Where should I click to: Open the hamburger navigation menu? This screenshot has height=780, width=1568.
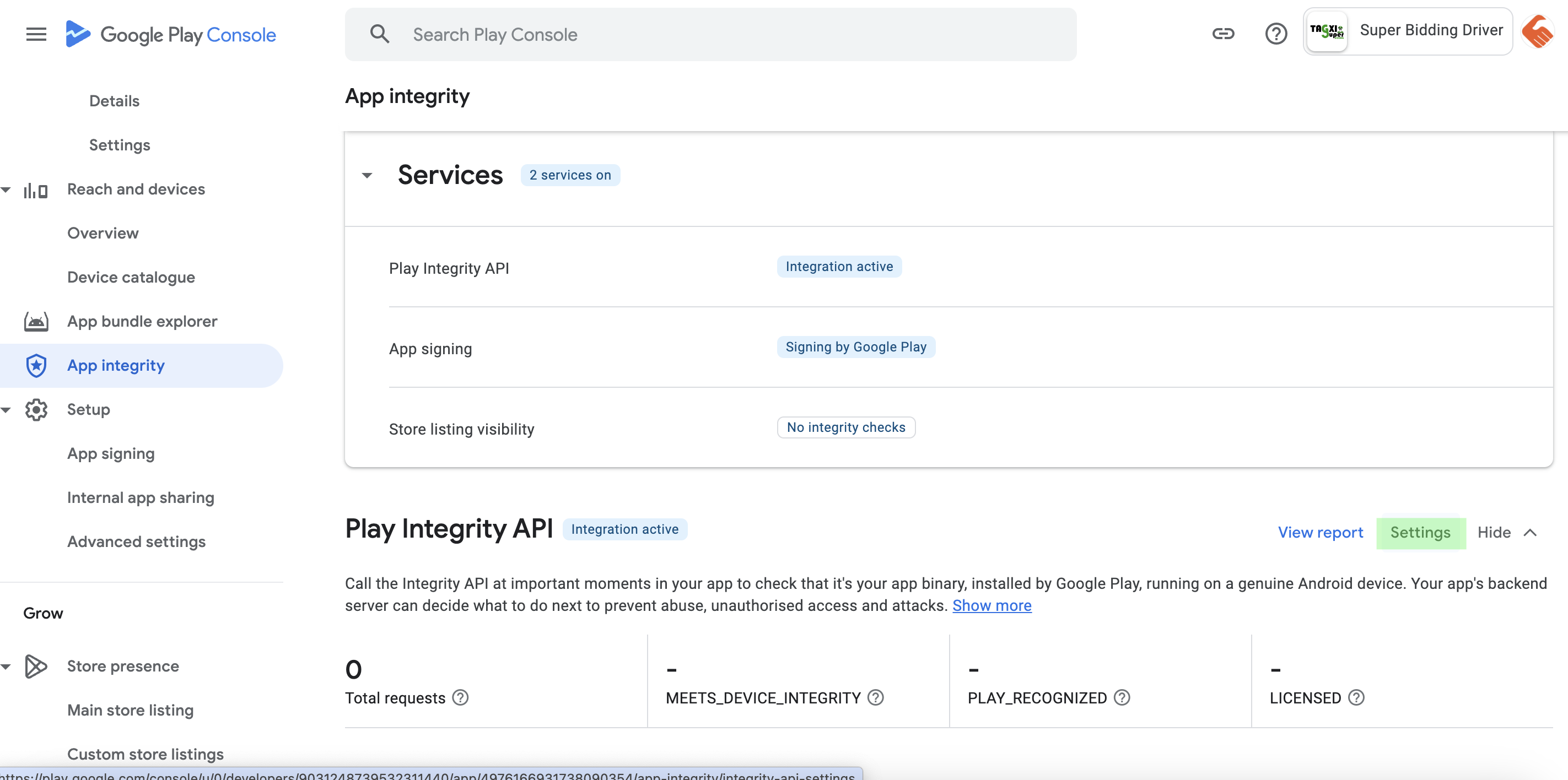[x=36, y=35]
